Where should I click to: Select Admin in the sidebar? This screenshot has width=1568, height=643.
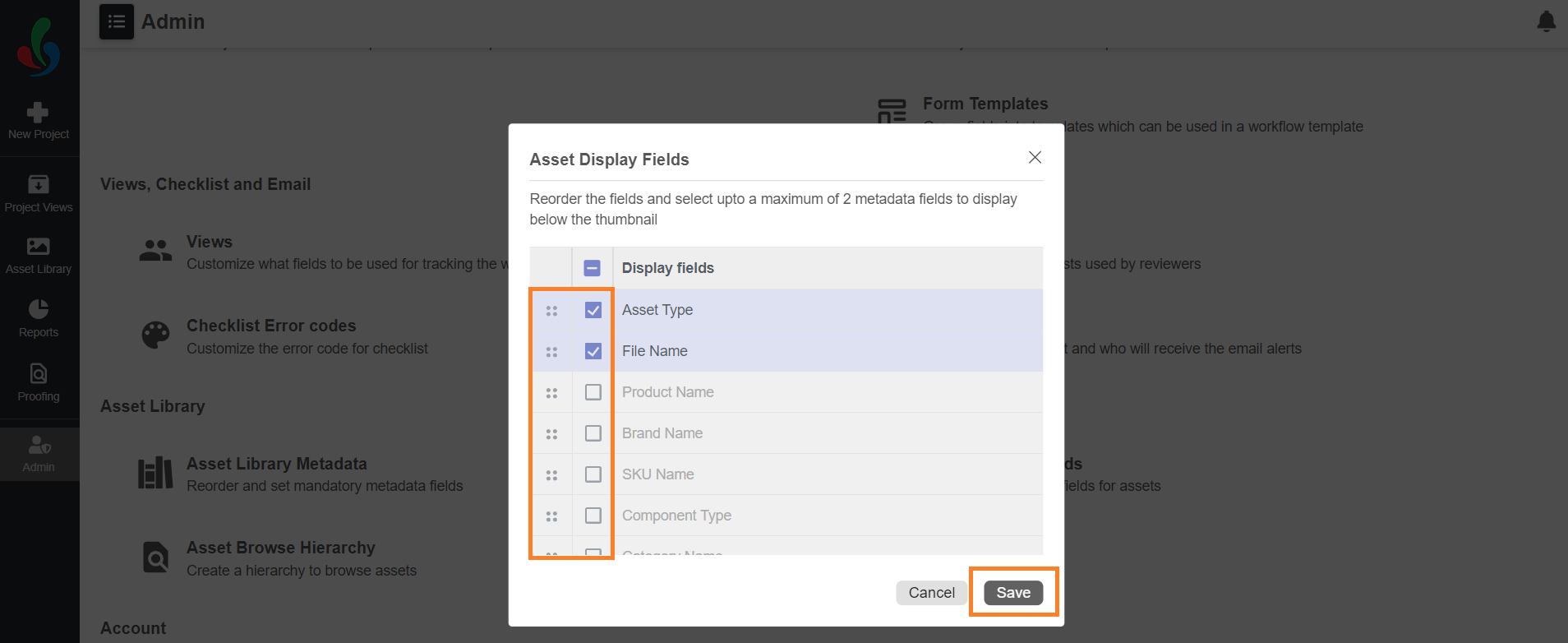coord(39,454)
